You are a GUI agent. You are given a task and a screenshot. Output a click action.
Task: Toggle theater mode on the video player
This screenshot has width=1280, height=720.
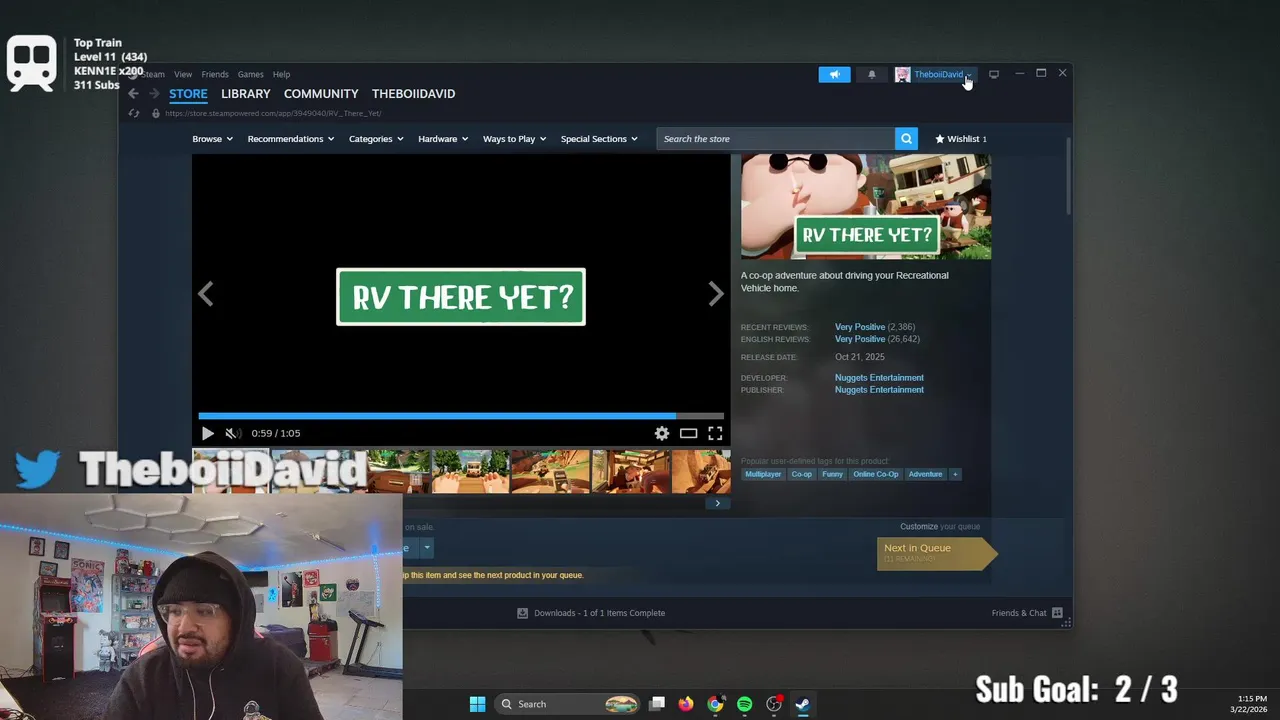[x=688, y=433]
